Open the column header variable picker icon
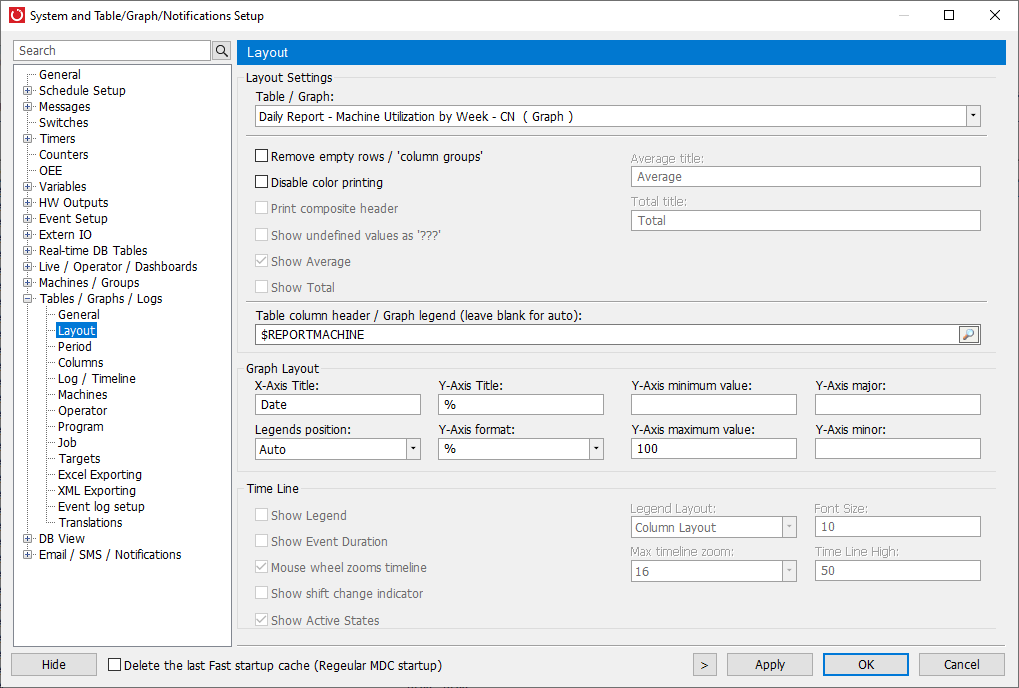Image resolution: width=1019 pixels, height=688 pixels. 968,335
